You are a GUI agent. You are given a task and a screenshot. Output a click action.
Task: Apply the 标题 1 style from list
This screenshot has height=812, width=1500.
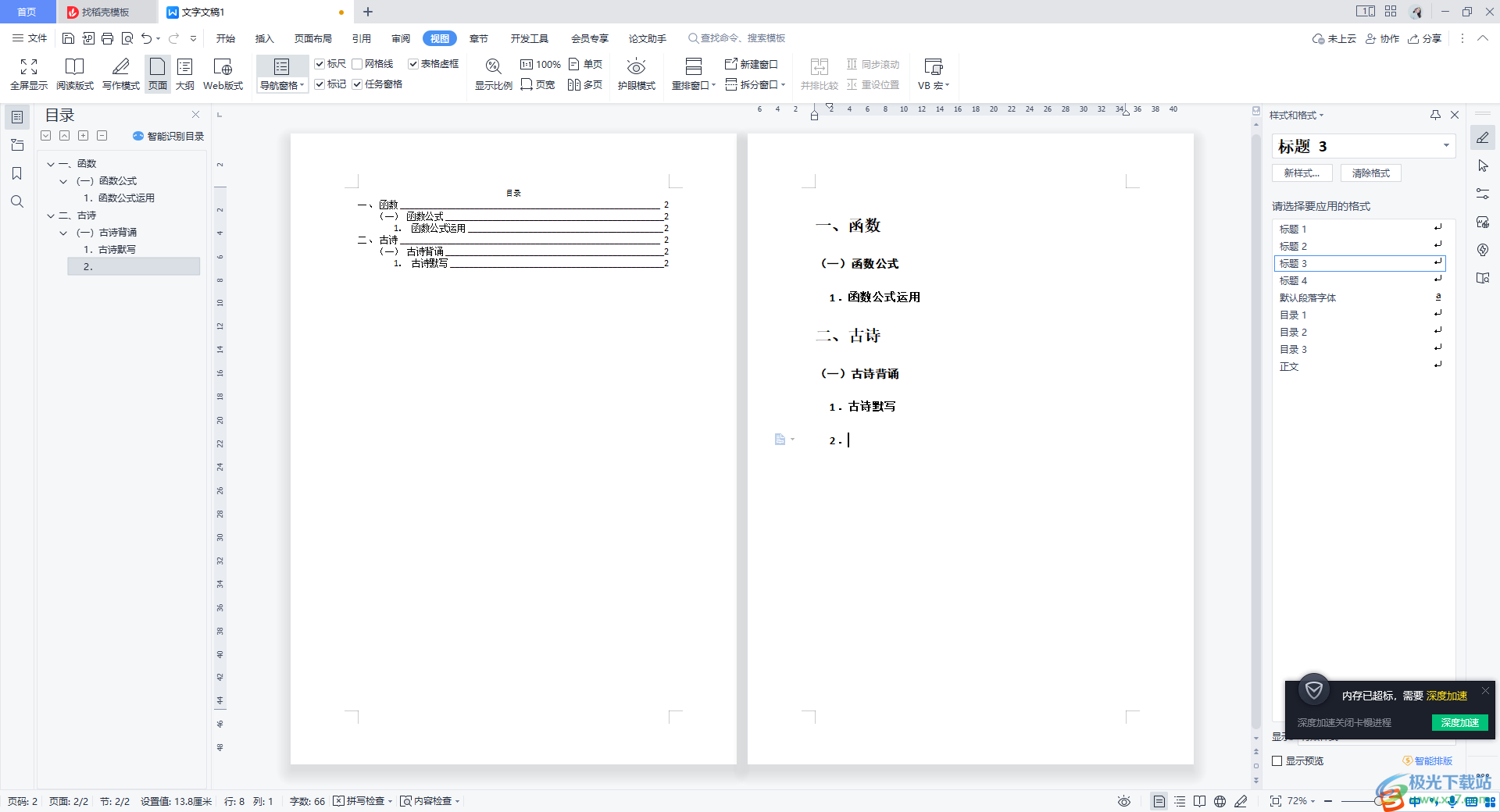click(x=1359, y=230)
